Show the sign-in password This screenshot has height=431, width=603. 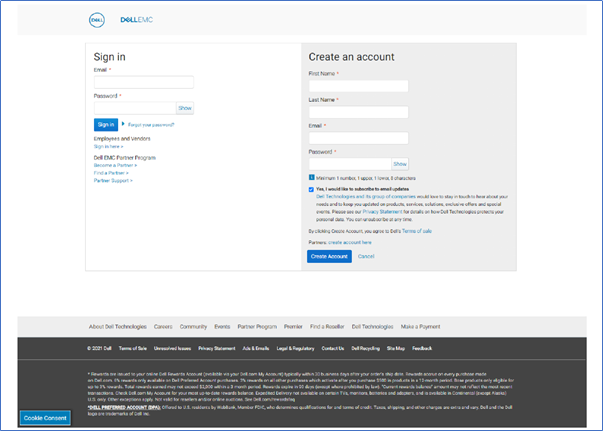(x=185, y=108)
